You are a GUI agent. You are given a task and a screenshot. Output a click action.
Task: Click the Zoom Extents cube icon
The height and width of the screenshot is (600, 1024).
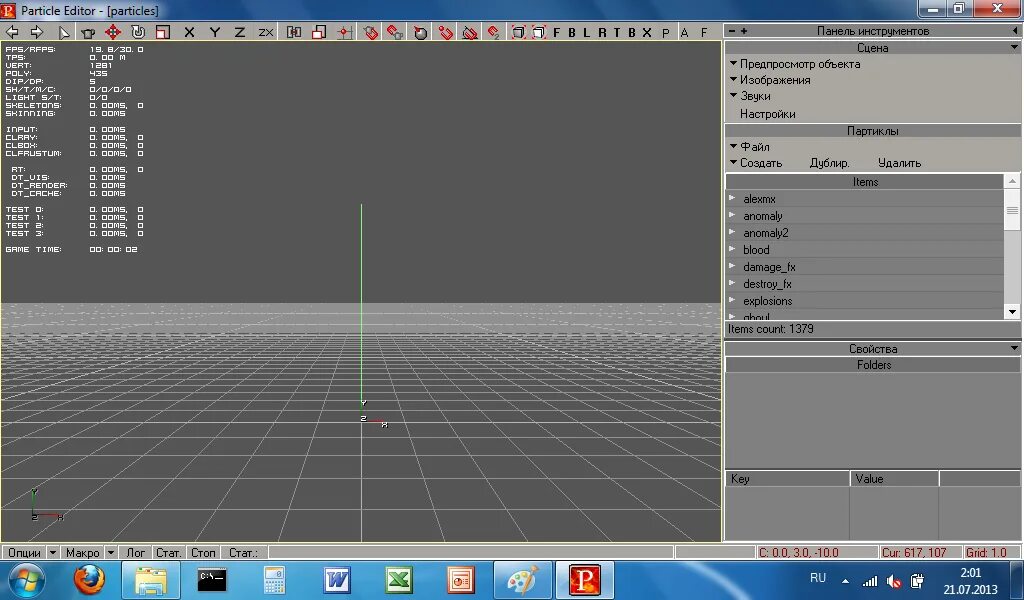(518, 32)
